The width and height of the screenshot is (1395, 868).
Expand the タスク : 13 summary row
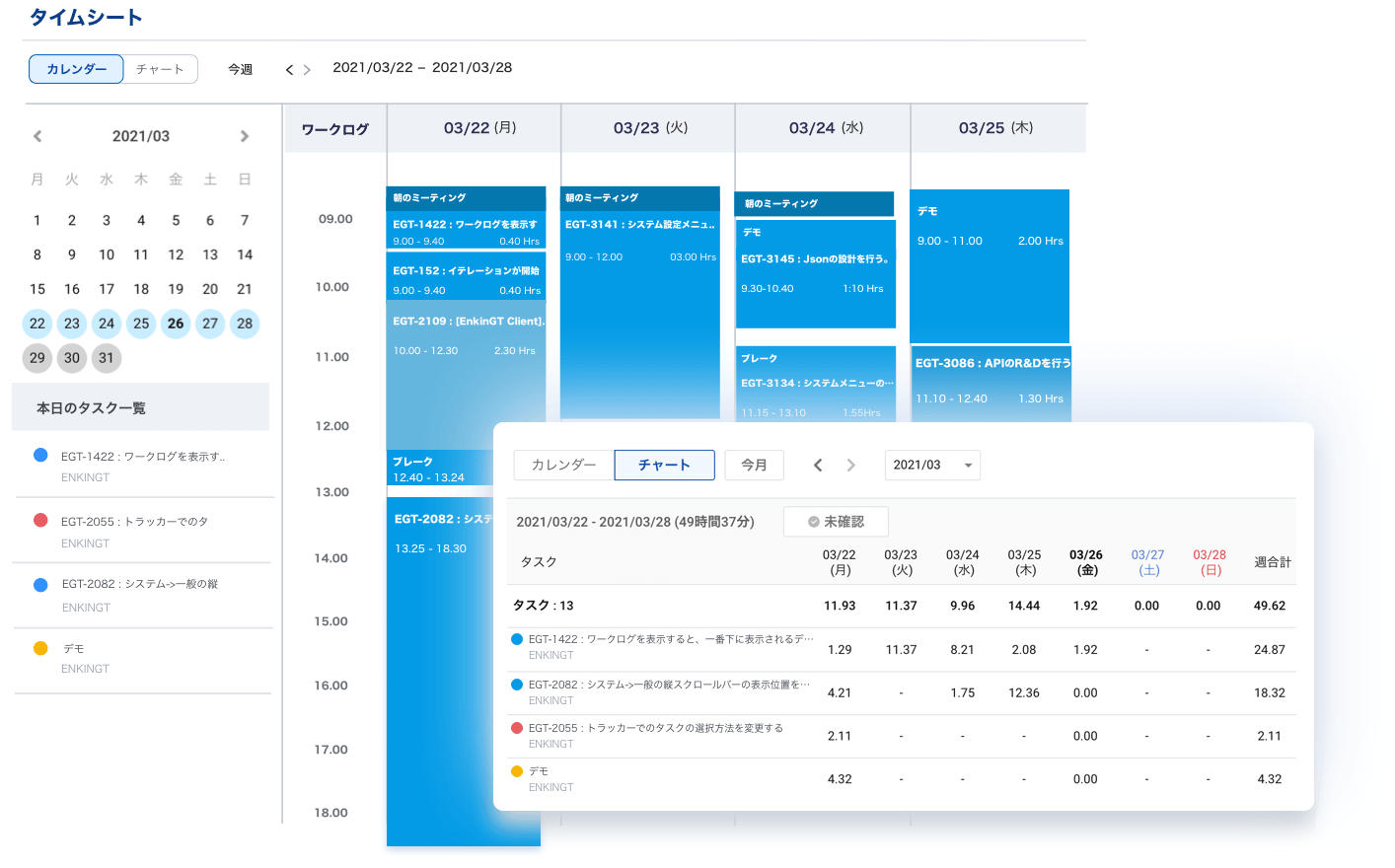[544, 606]
